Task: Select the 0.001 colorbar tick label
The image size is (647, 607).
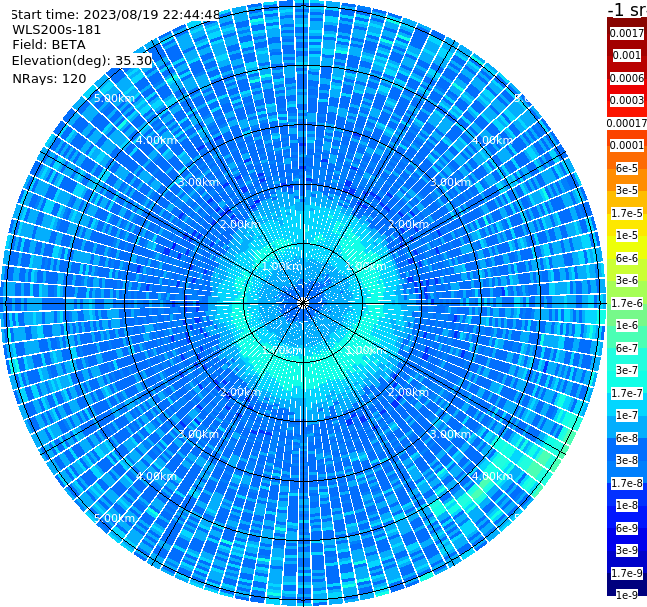Action: 627,55
